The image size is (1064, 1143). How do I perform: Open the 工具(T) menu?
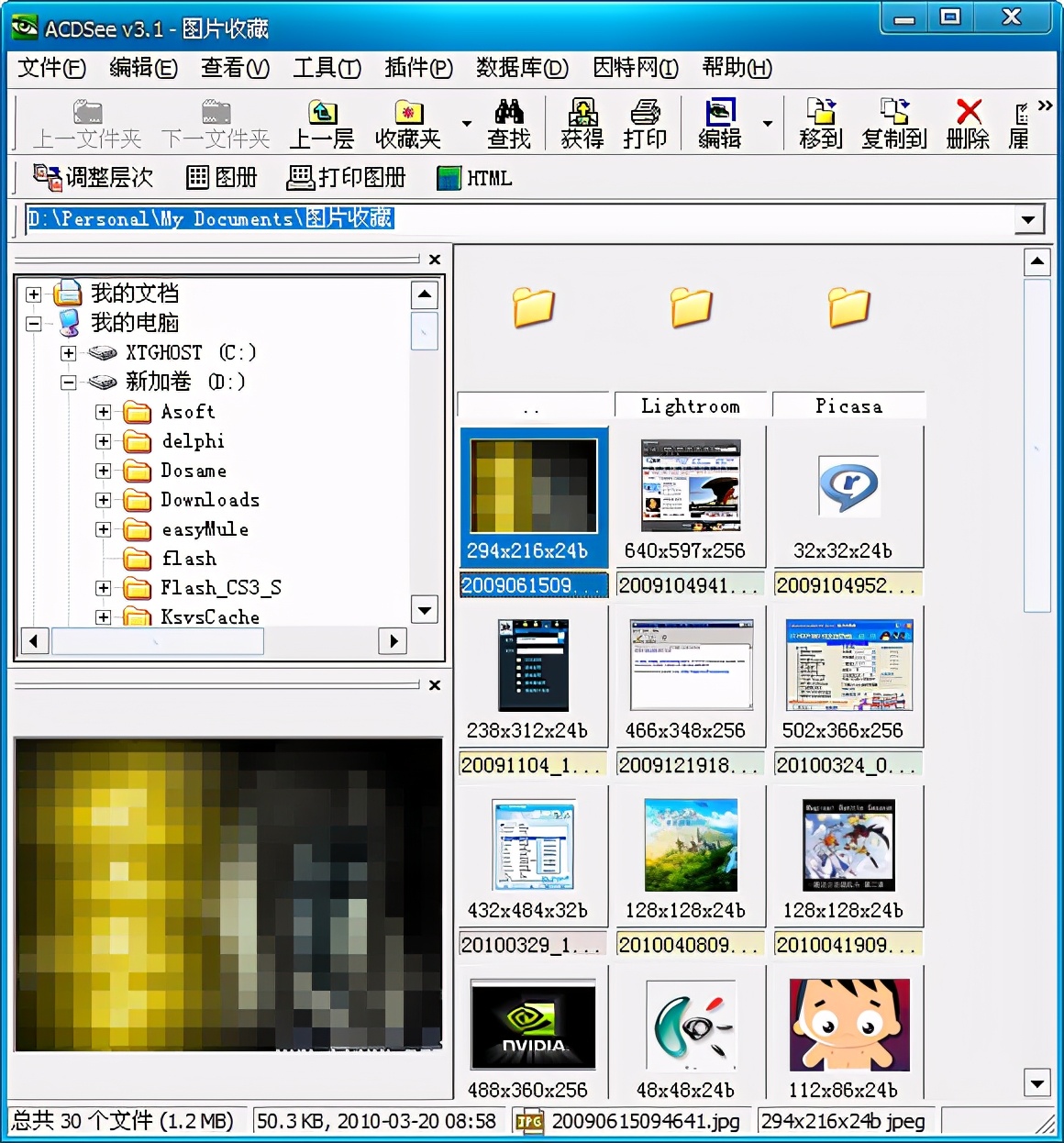coord(327,68)
